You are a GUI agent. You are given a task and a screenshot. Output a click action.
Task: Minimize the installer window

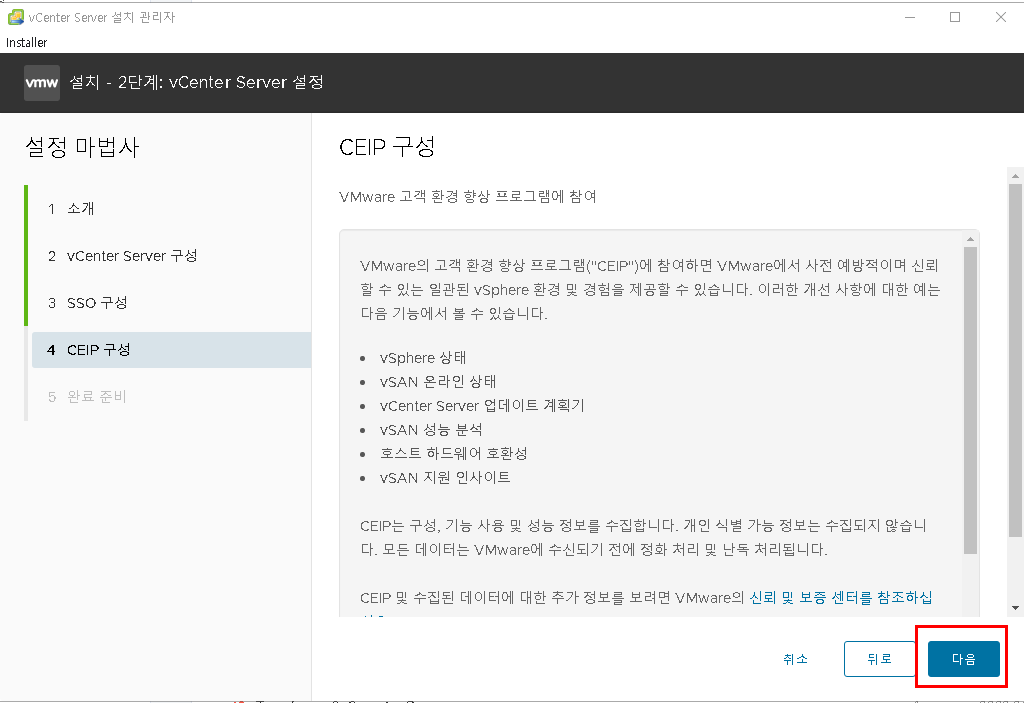coord(910,17)
